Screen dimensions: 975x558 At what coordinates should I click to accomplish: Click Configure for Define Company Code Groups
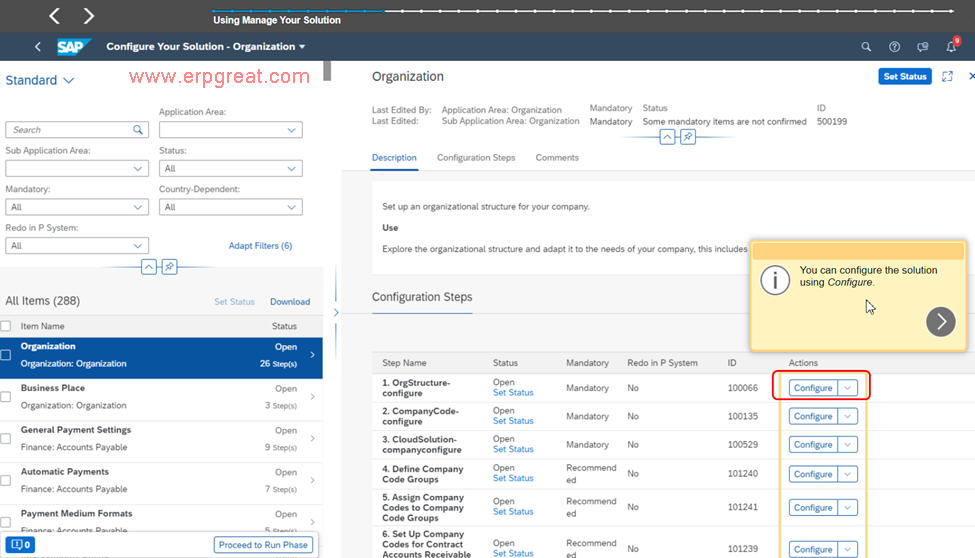coord(813,474)
